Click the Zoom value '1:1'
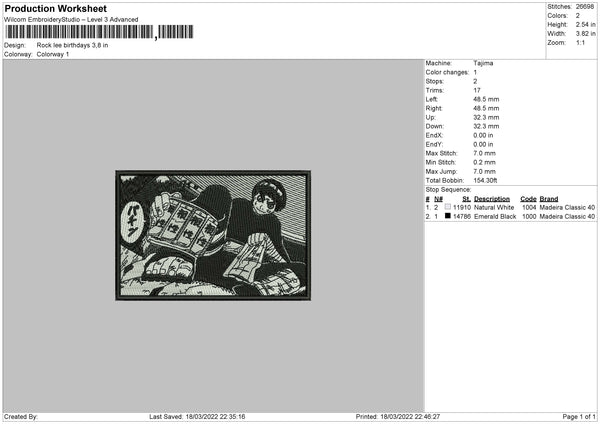Screen dimensions: 600x424 point(580,42)
